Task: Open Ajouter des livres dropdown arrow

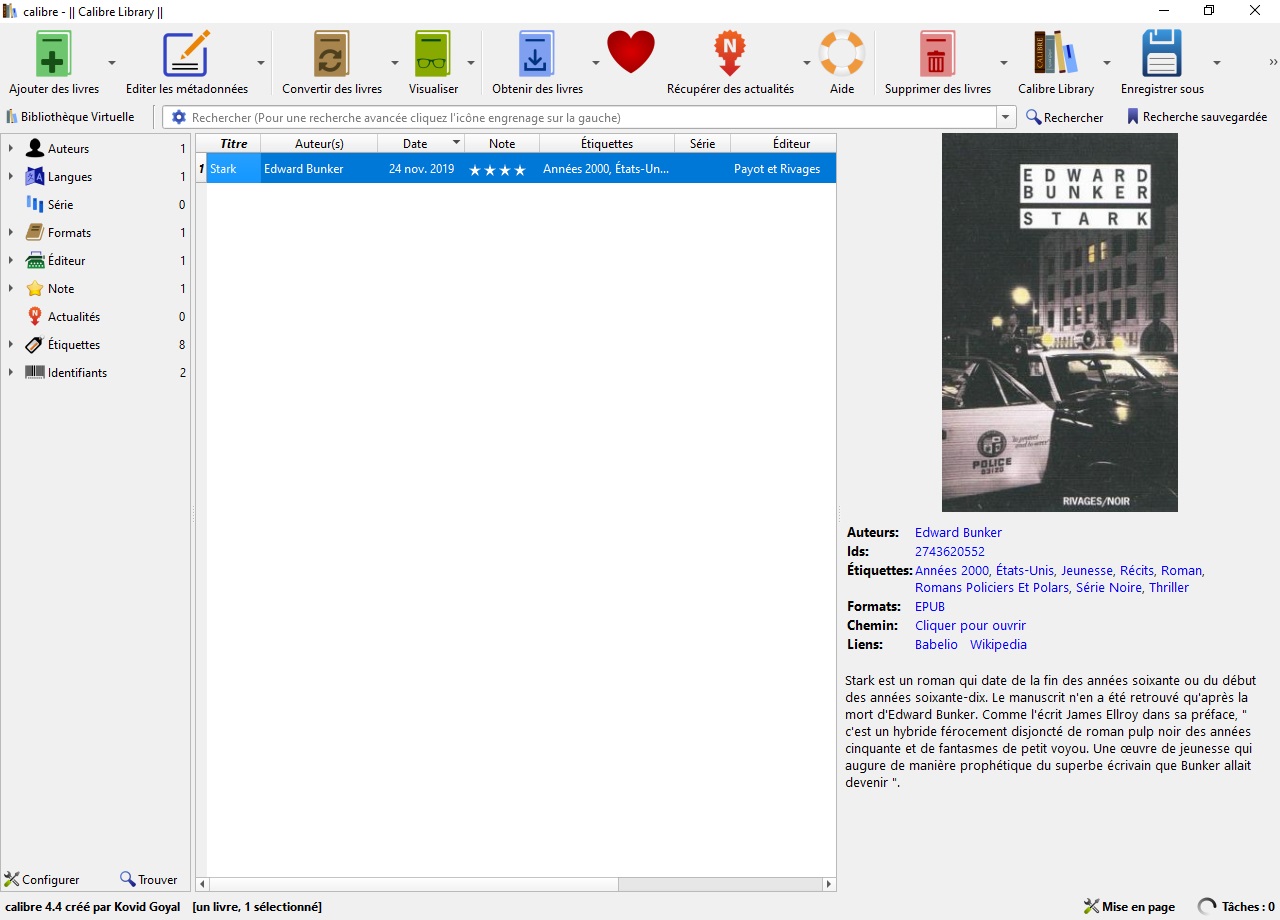Action: 112,62
